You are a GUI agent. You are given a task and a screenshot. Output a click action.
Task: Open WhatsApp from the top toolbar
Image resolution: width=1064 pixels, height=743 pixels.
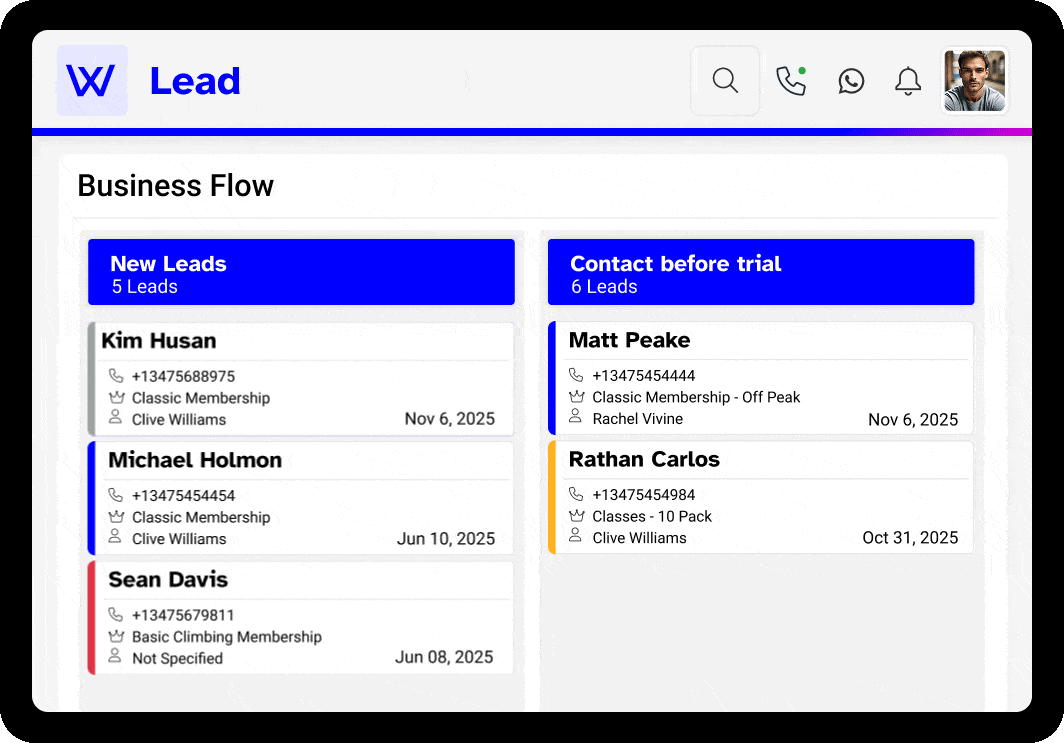851,80
